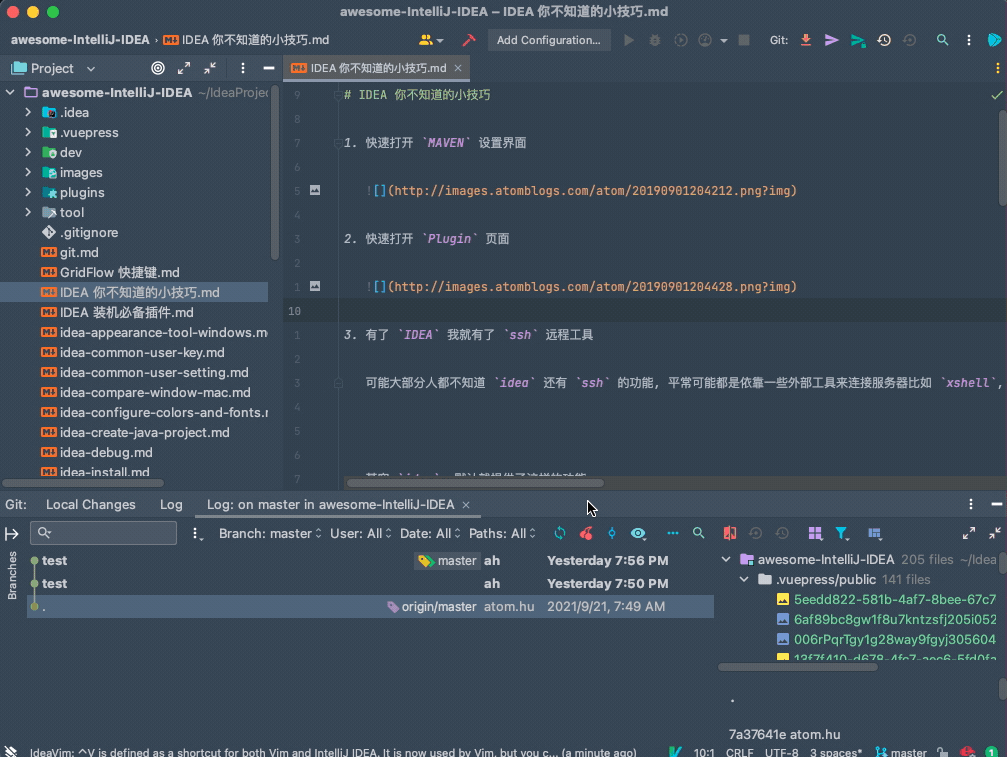Open idea-debug.md in Project tree

(x=106, y=453)
